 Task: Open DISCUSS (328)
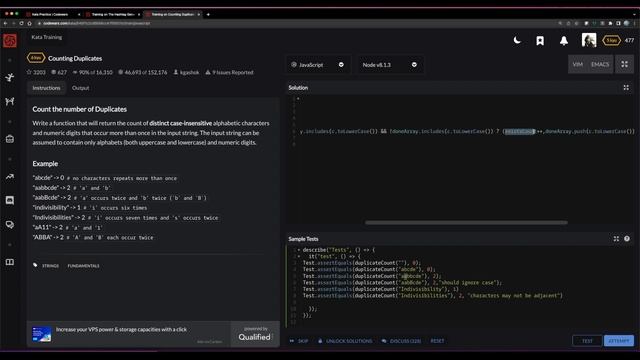pos(402,341)
